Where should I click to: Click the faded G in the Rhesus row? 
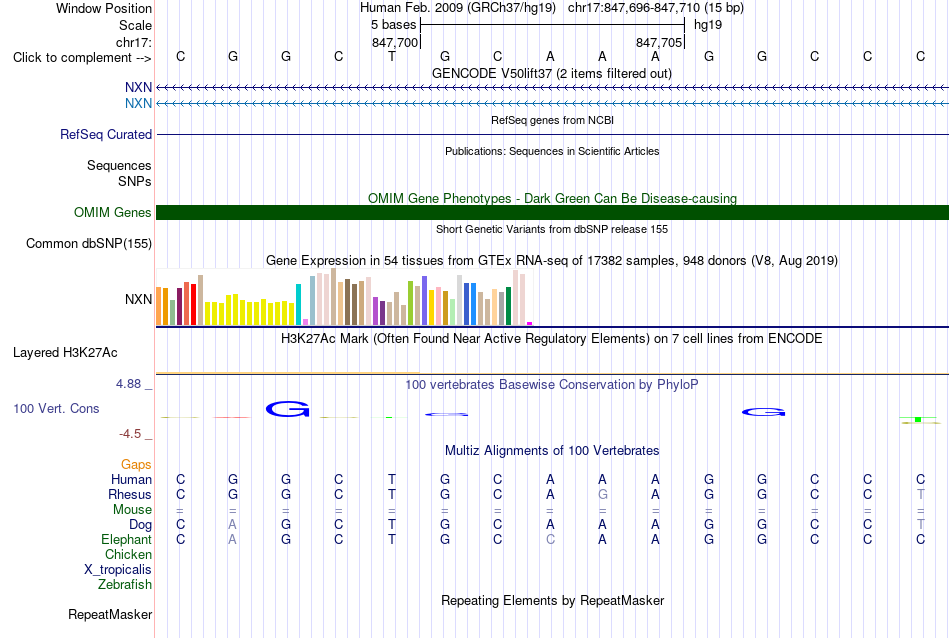coord(602,494)
